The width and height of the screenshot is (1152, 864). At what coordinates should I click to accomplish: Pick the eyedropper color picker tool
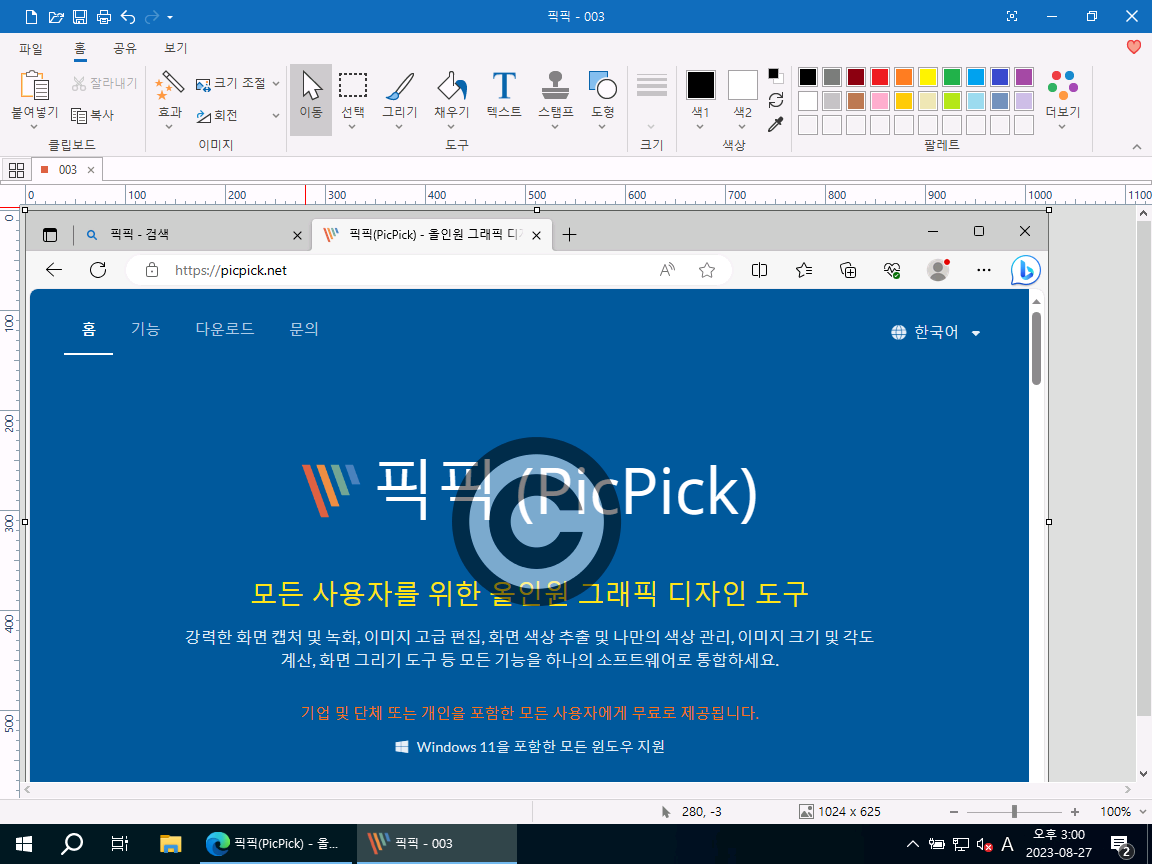(x=776, y=124)
